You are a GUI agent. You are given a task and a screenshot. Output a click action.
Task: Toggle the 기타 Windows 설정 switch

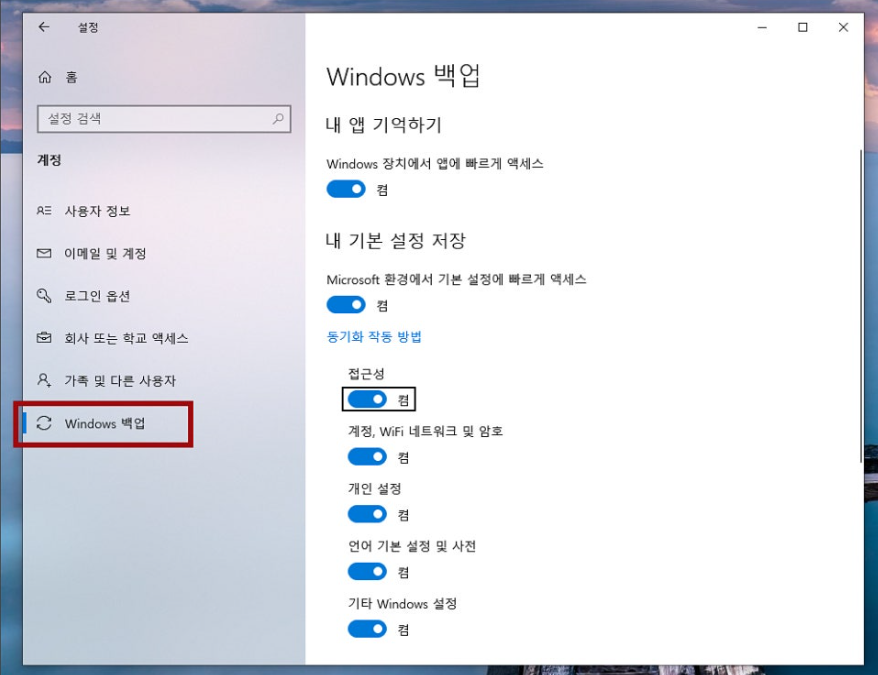367,629
